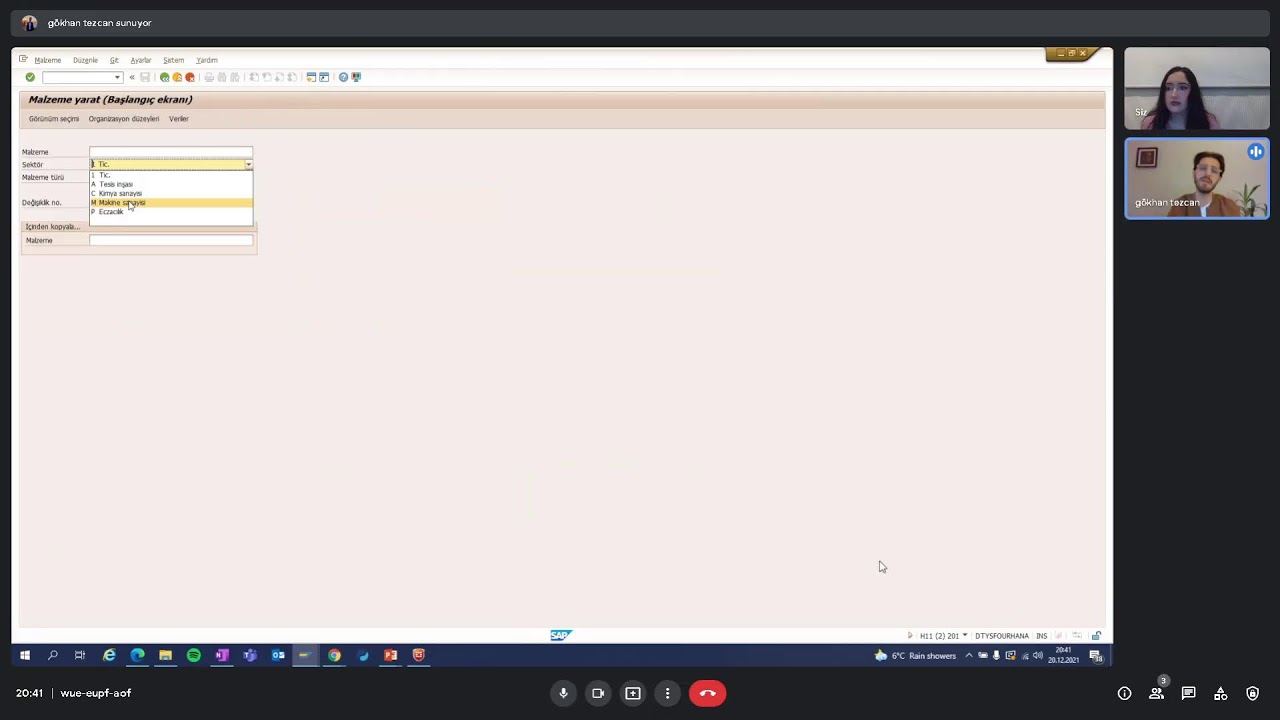The image size is (1280, 720).
Task: Click the orange Exit icon in SAP toolbar
Action: tap(177, 77)
